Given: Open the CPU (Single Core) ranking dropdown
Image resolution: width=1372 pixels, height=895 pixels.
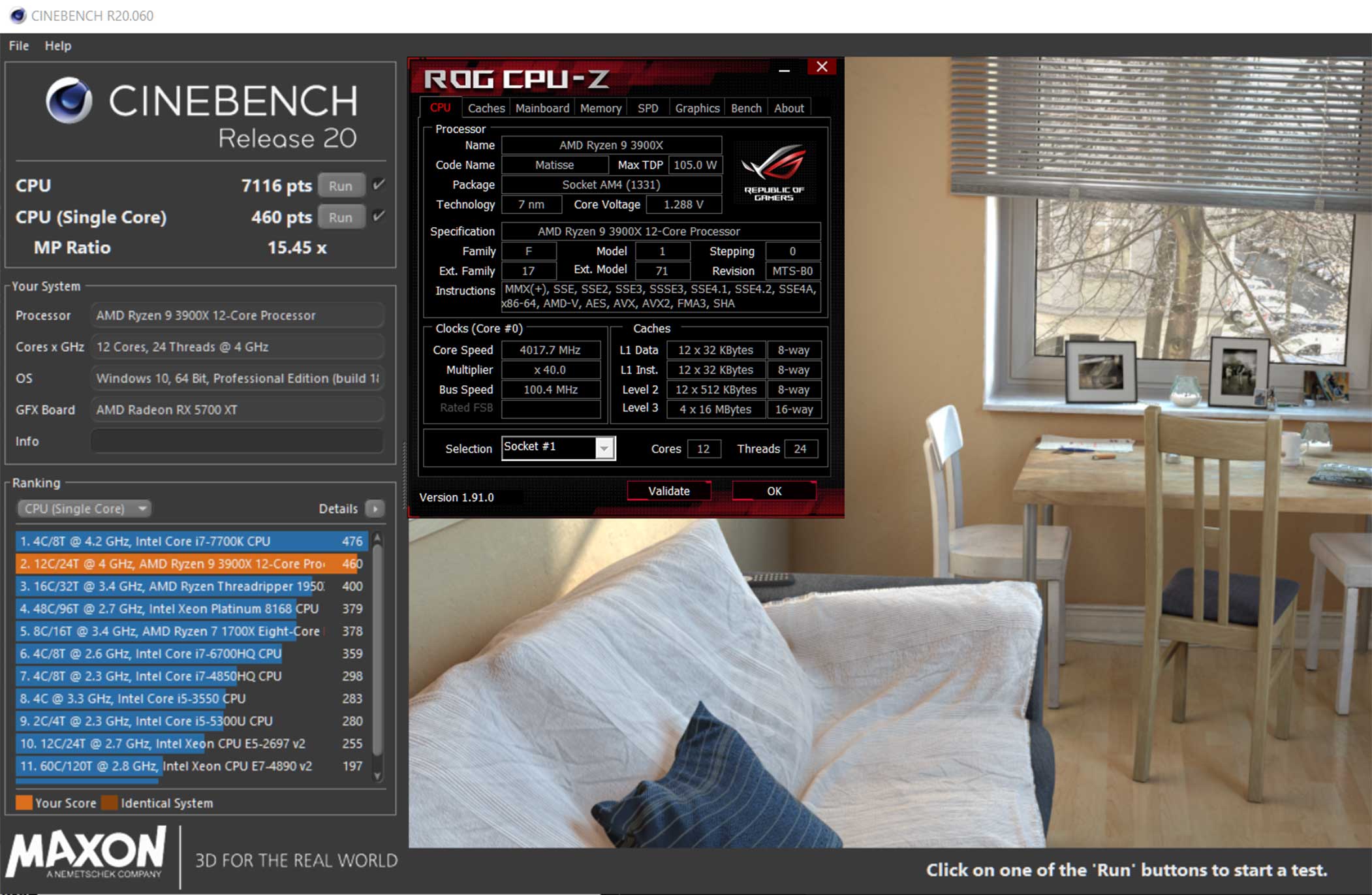Looking at the screenshot, I should (84, 509).
